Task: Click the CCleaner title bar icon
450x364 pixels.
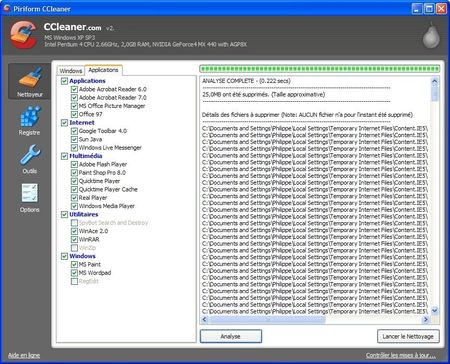Action: click(7, 8)
